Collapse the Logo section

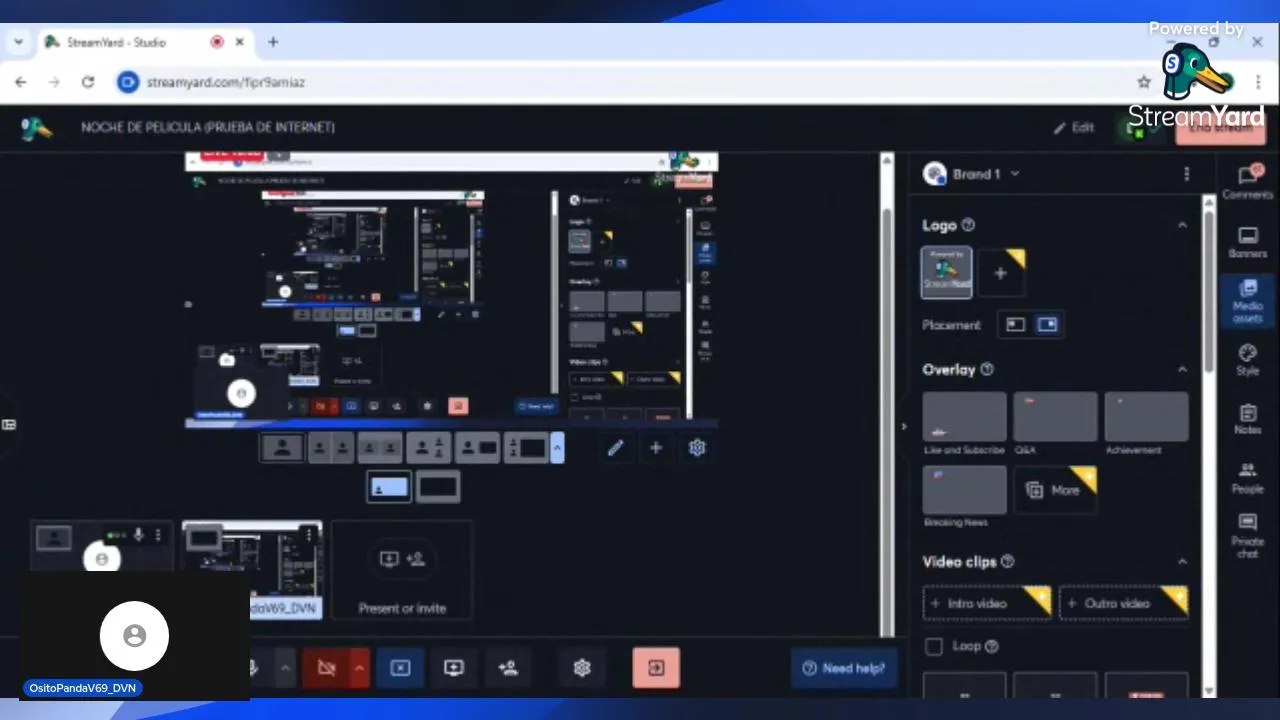[x=1182, y=226]
